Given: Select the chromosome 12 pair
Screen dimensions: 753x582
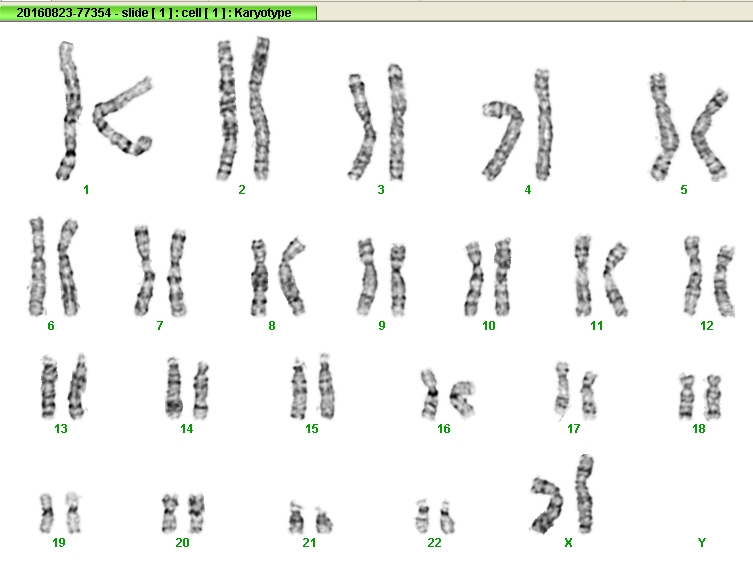Looking at the screenshot, I should pos(709,277).
